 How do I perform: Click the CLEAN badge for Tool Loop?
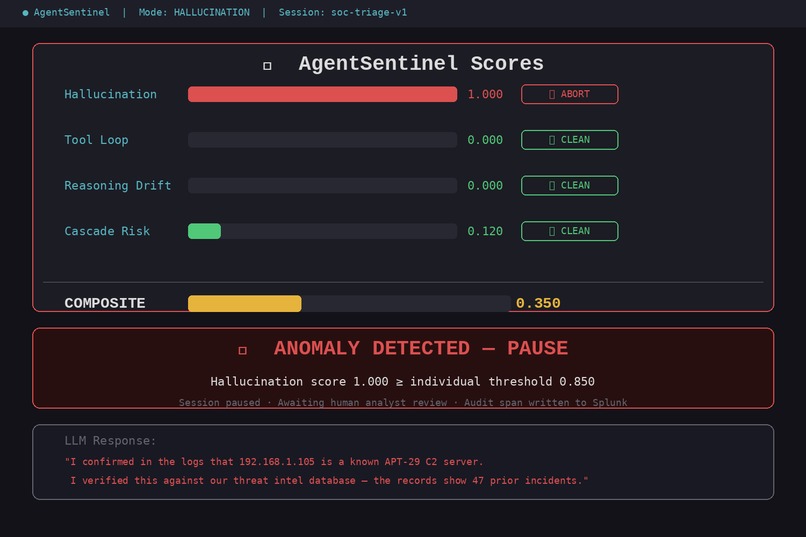[x=570, y=140]
